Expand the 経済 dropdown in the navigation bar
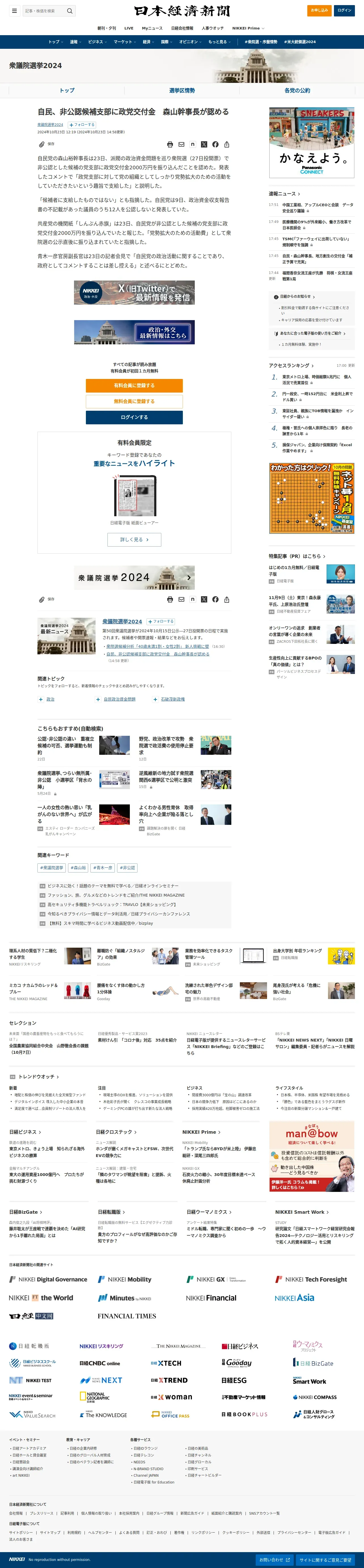The image size is (364, 1568). click(x=149, y=42)
